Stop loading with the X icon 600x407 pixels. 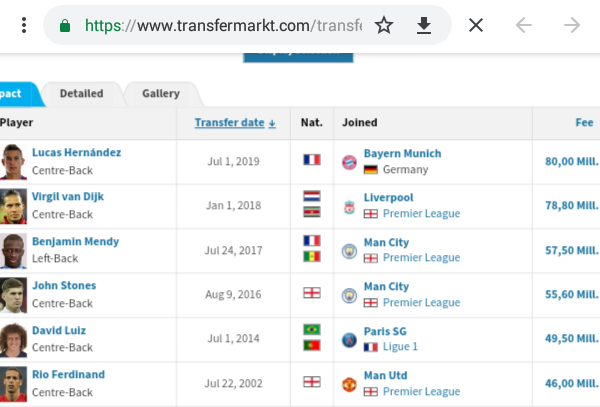[x=476, y=25]
